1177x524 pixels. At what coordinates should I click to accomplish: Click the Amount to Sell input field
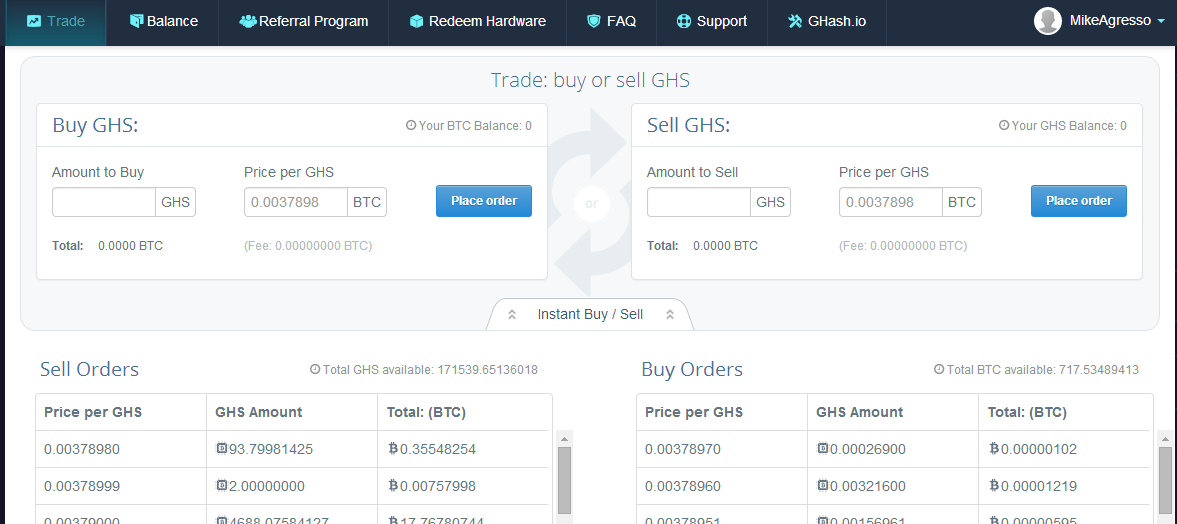click(x=699, y=202)
